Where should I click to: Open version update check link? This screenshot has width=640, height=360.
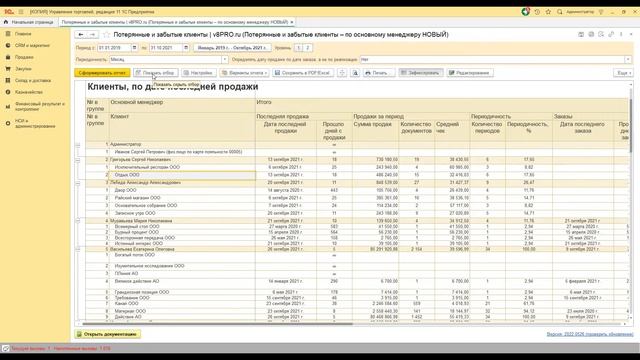(x=590, y=334)
